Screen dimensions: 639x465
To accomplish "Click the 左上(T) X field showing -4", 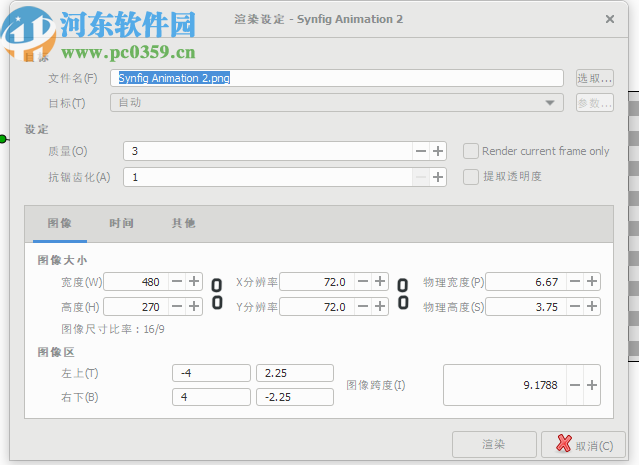I will point(211,373).
